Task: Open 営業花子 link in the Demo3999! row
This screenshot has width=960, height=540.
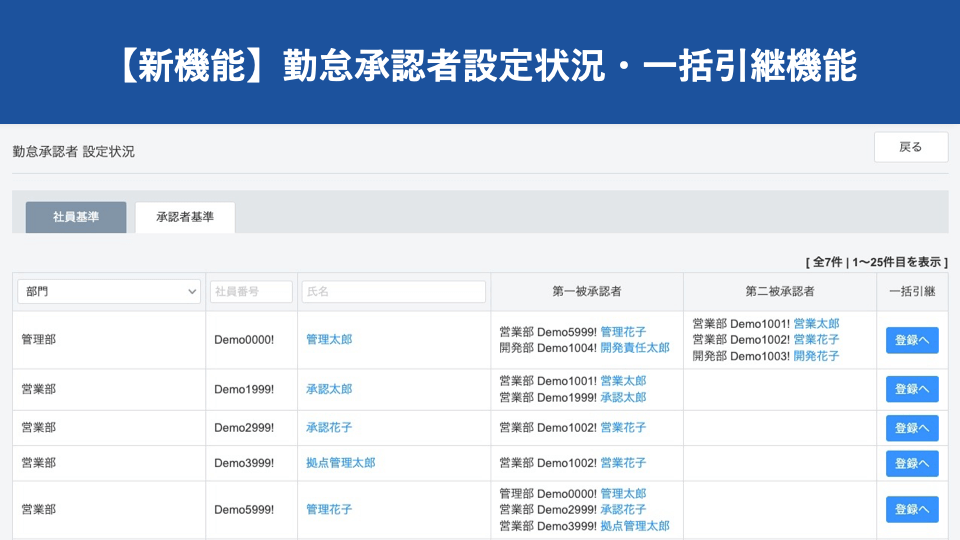Action: pos(623,463)
